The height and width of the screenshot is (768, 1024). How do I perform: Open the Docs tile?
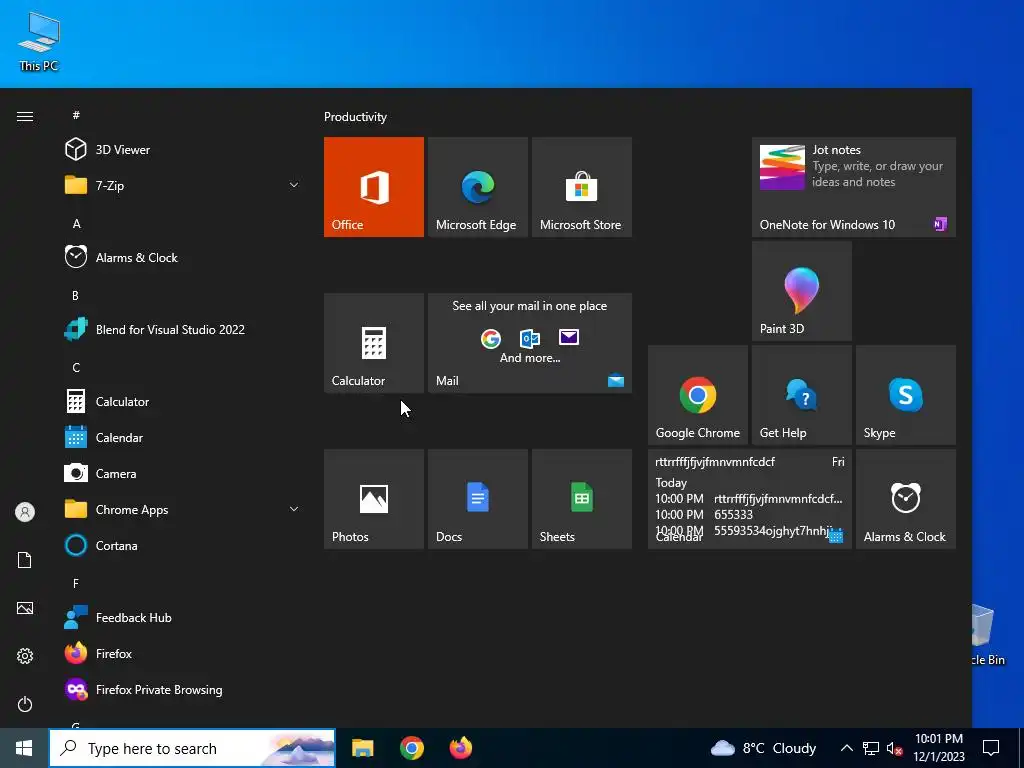click(477, 499)
